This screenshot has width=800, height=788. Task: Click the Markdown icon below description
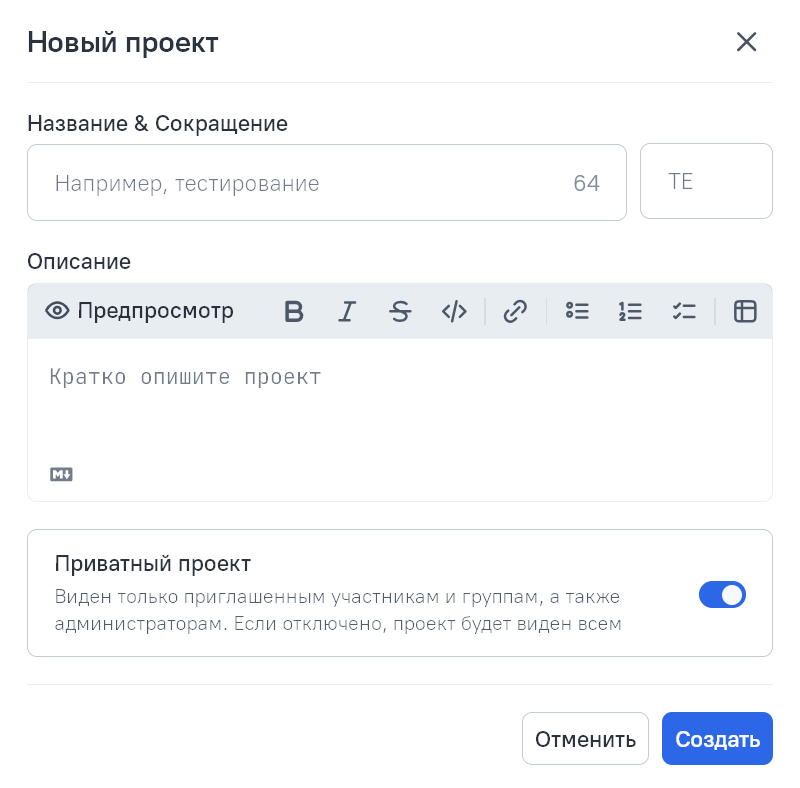pyautogui.click(x=62, y=474)
